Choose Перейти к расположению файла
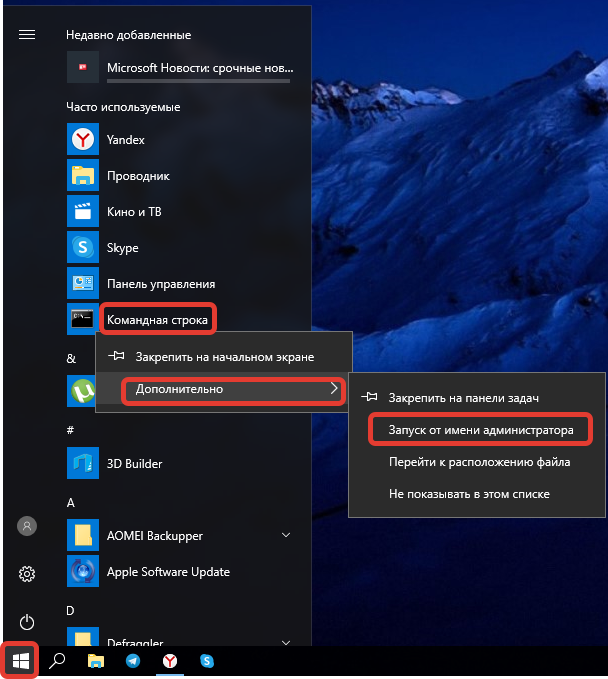The width and height of the screenshot is (608, 679). 477,462
